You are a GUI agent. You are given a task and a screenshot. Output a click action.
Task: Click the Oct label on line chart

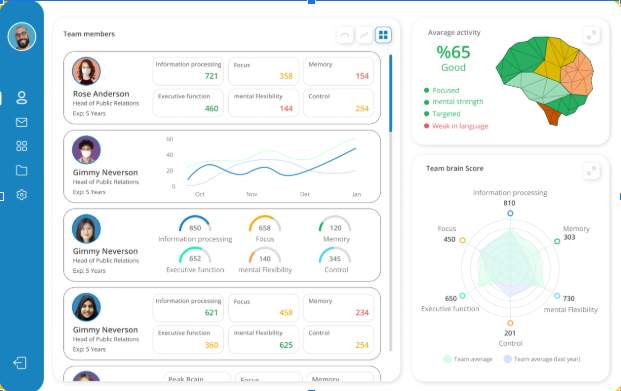(200, 194)
